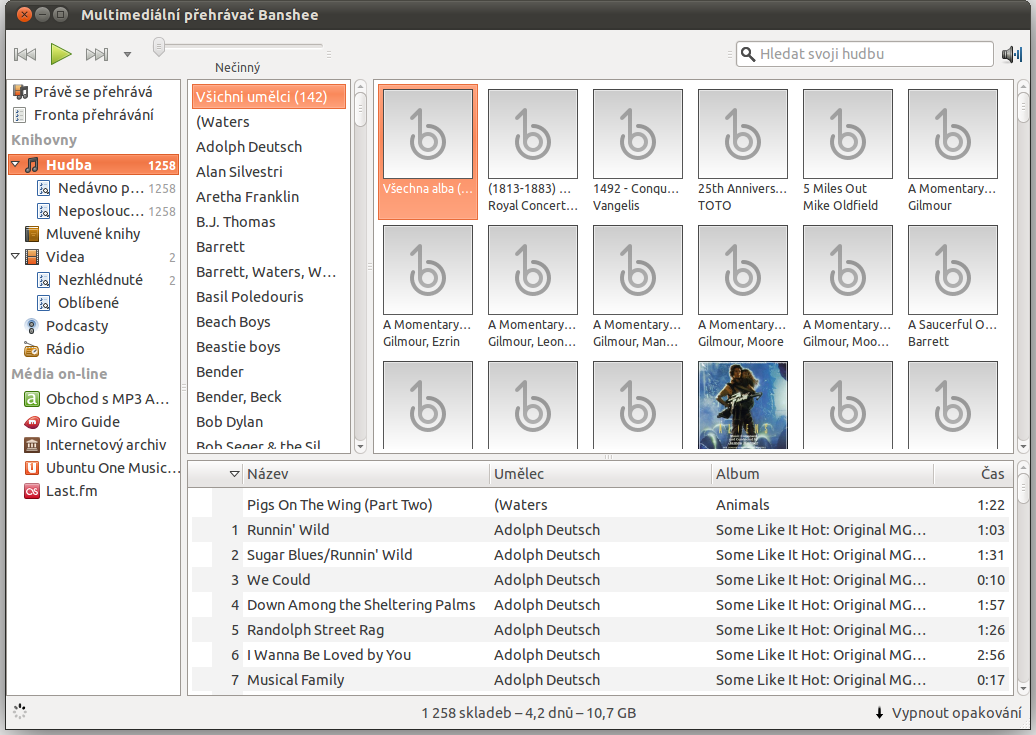Image resolution: width=1036 pixels, height=735 pixels.
Task: Select the '1492 - Conqu…' Vangelis album
Action: click(x=638, y=151)
